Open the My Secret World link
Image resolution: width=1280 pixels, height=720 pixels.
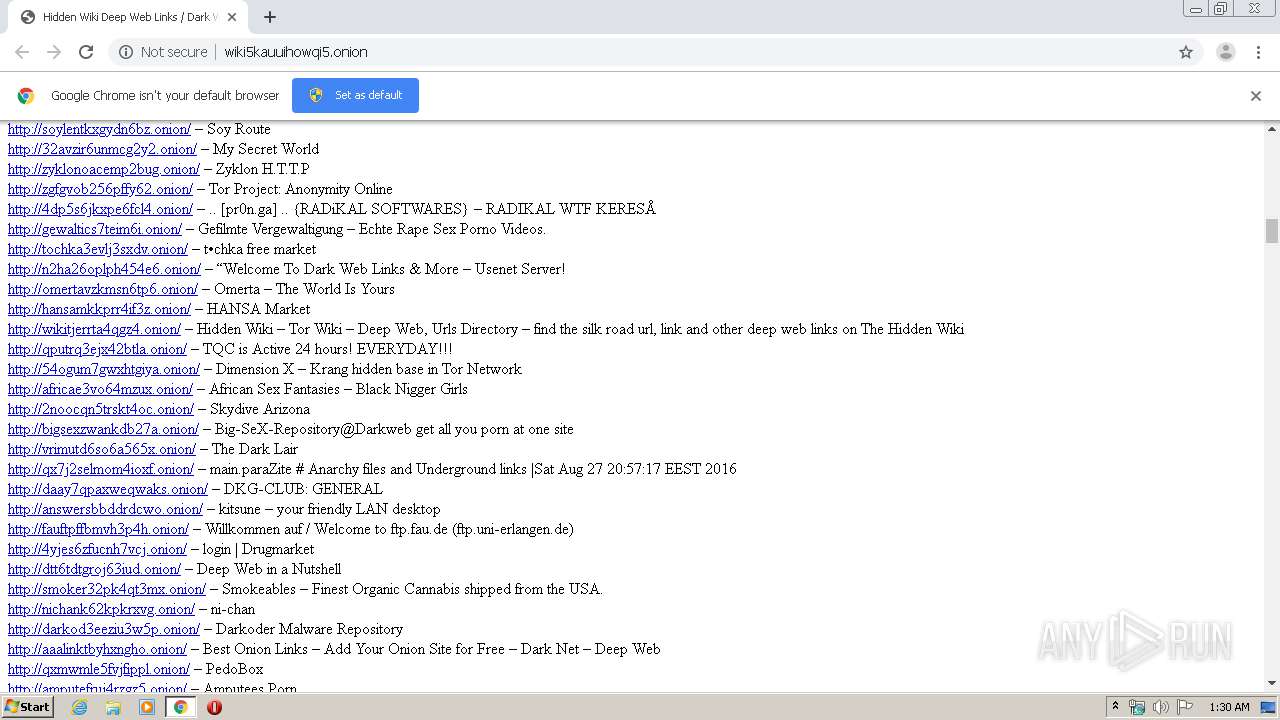pos(102,149)
